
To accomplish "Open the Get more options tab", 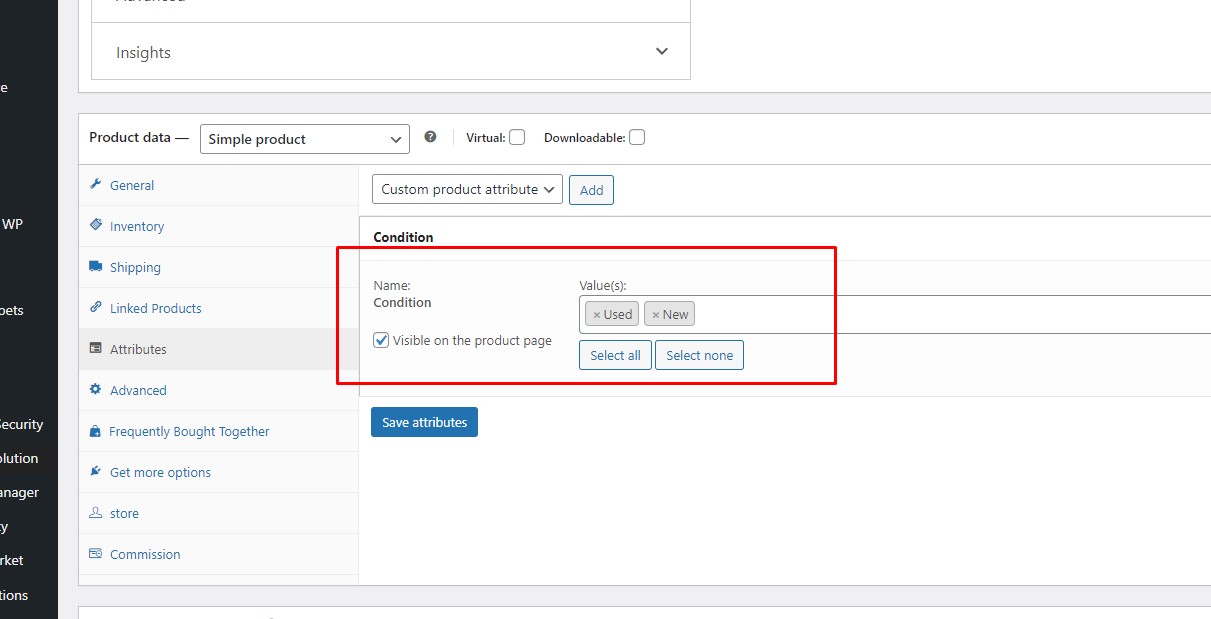I will (218, 472).
